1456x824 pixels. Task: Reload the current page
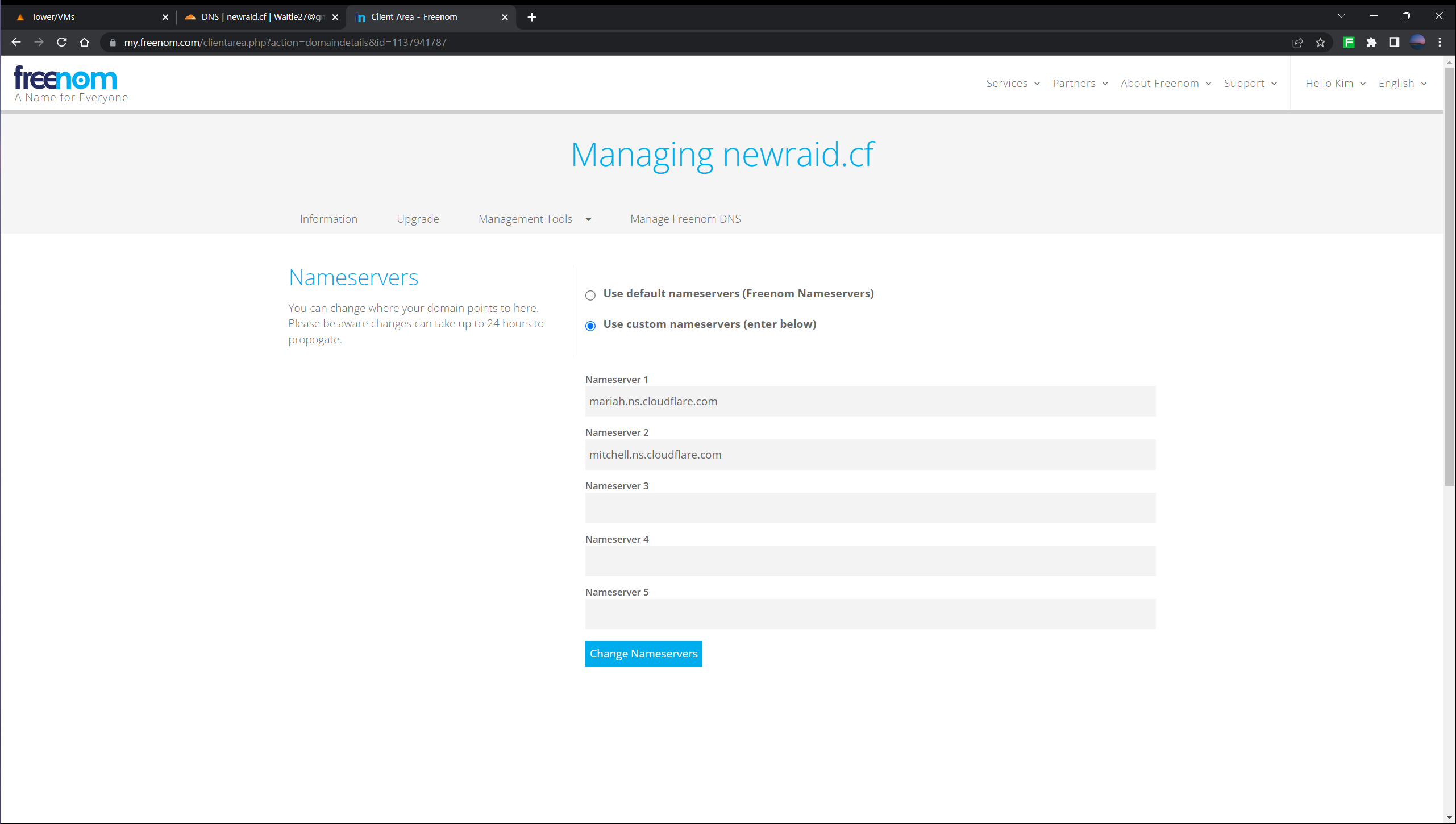coord(62,42)
